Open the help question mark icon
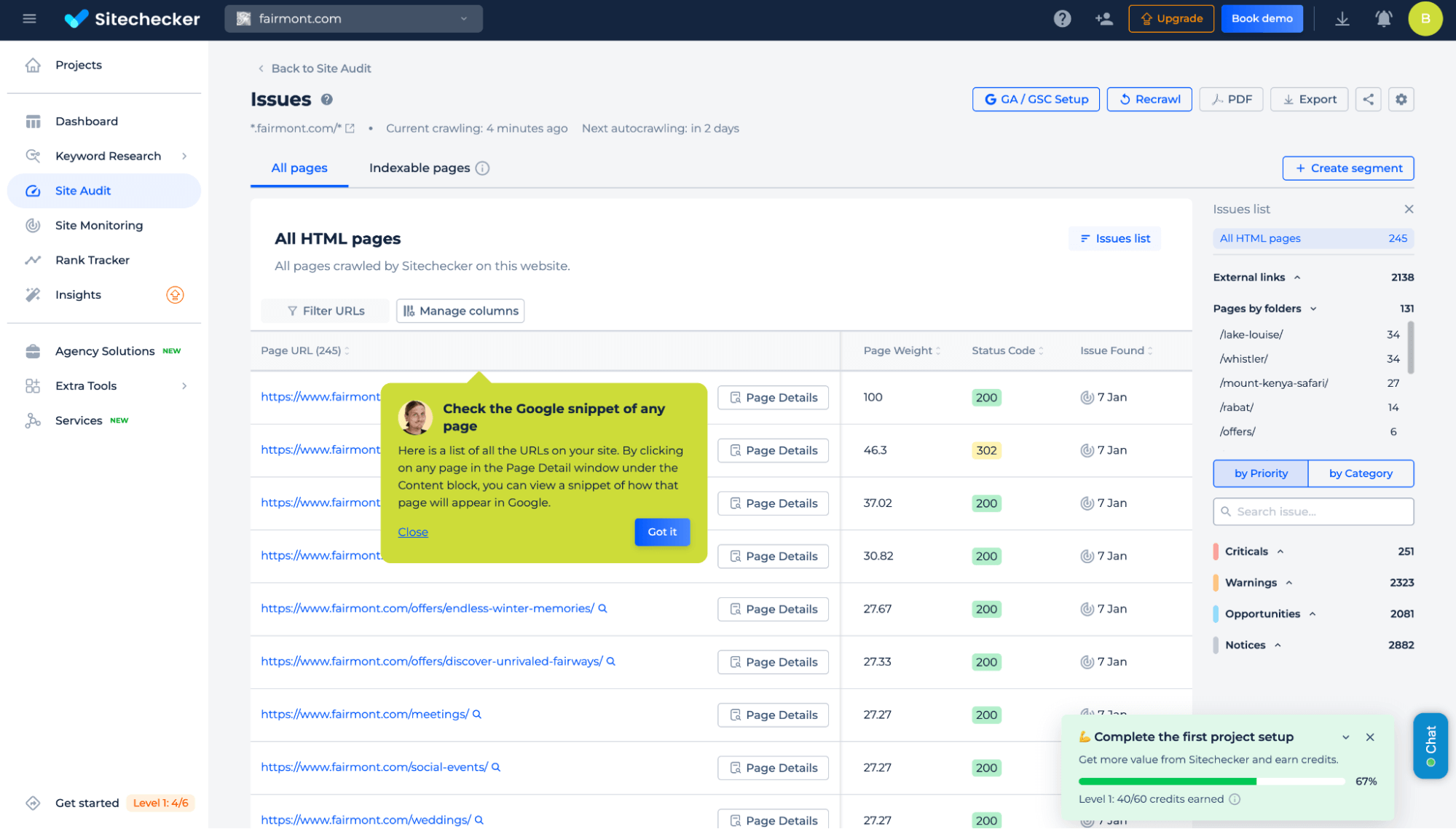 (1062, 19)
